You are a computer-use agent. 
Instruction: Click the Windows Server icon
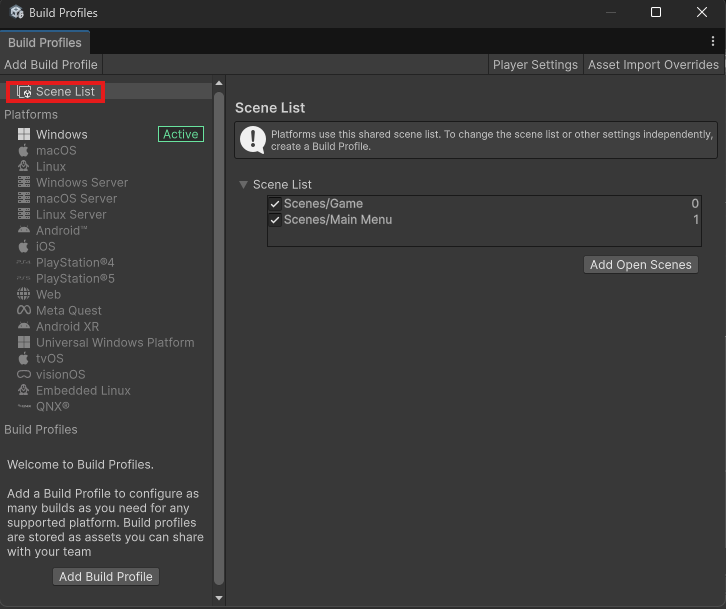point(24,182)
